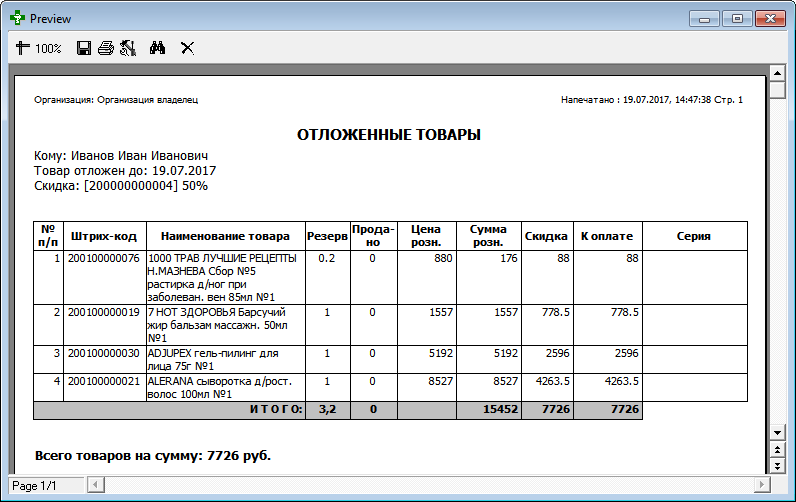This screenshot has width=796, height=502.
Task: Go to next page double-arrow button
Action: click(777, 465)
